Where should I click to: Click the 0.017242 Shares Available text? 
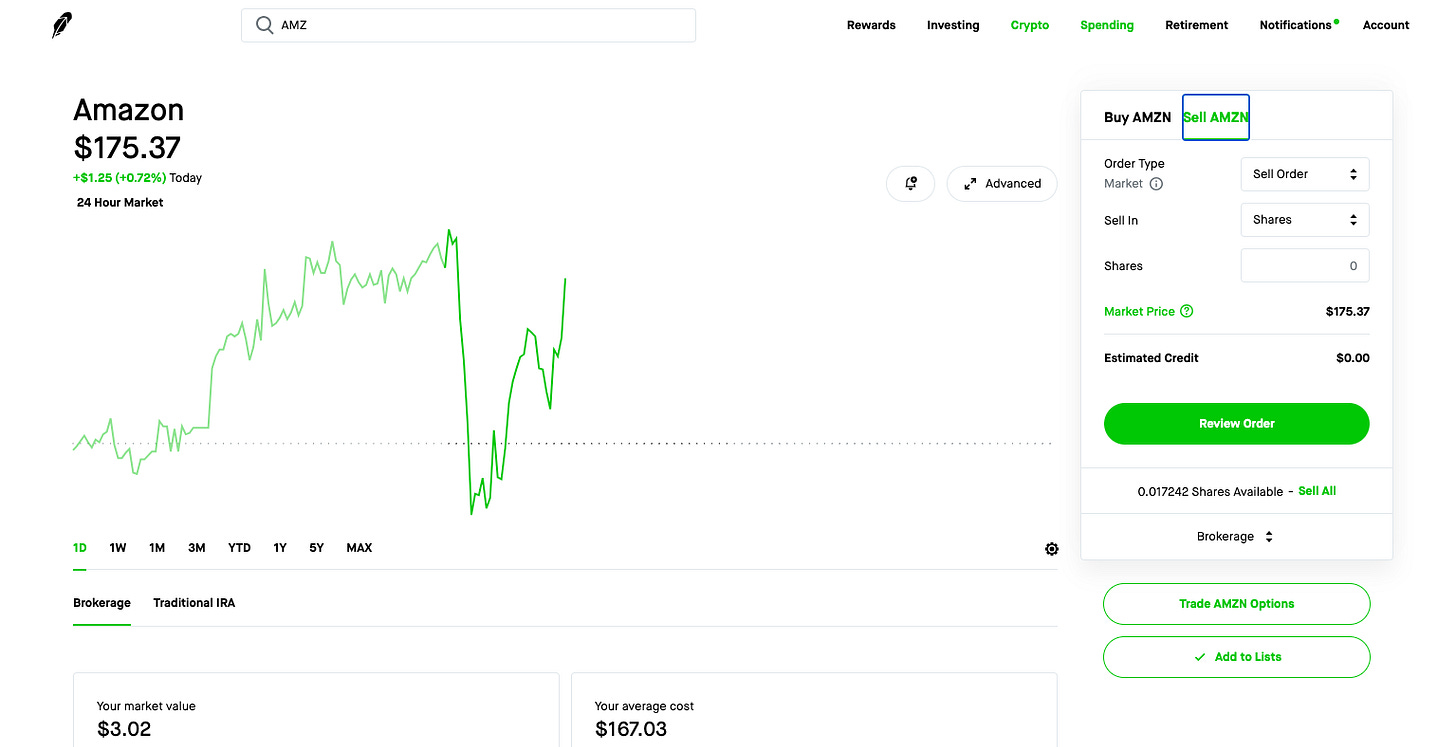click(1210, 492)
